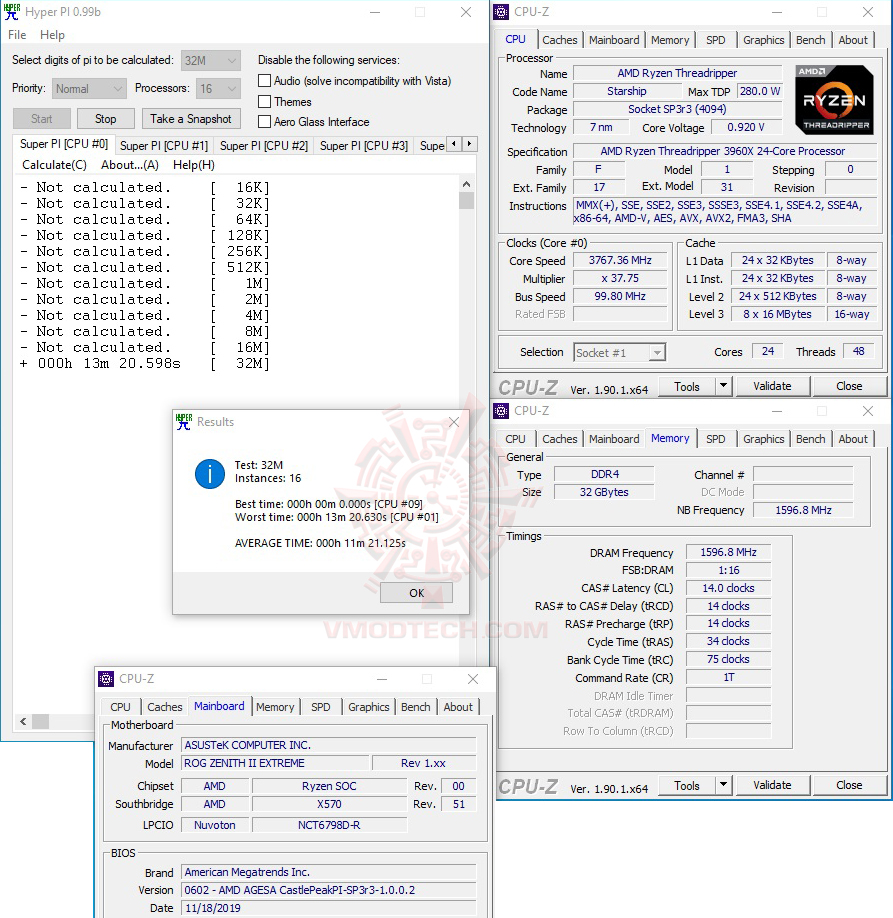Minimize the top CPU-Z CPU window
The width and height of the screenshot is (893, 918).
click(x=776, y=12)
